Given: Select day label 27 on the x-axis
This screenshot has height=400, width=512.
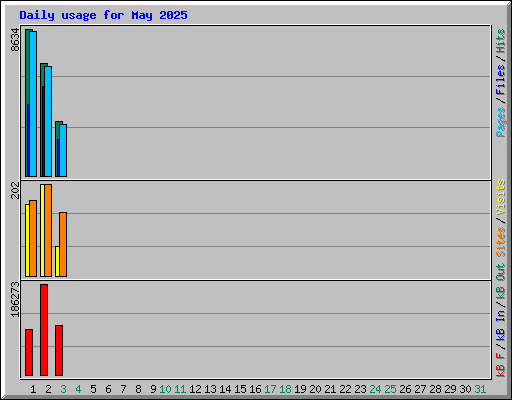Looking at the screenshot, I should pyautogui.click(x=420, y=389).
